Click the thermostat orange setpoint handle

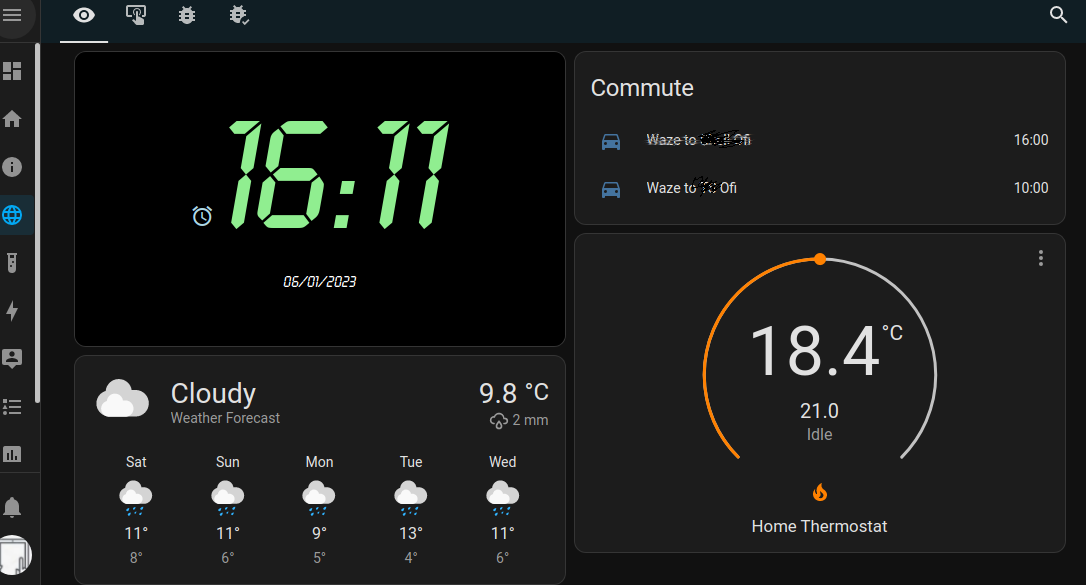pyautogui.click(x=820, y=259)
